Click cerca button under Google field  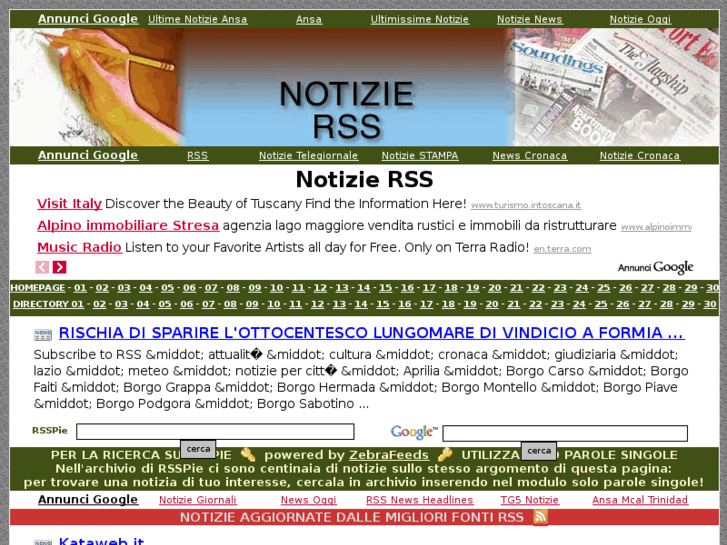point(539,451)
